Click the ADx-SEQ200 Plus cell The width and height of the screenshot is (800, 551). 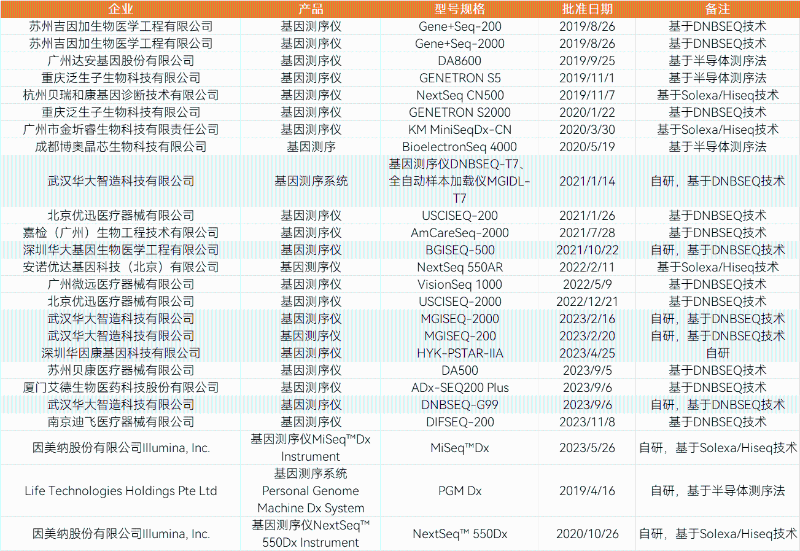click(x=459, y=388)
